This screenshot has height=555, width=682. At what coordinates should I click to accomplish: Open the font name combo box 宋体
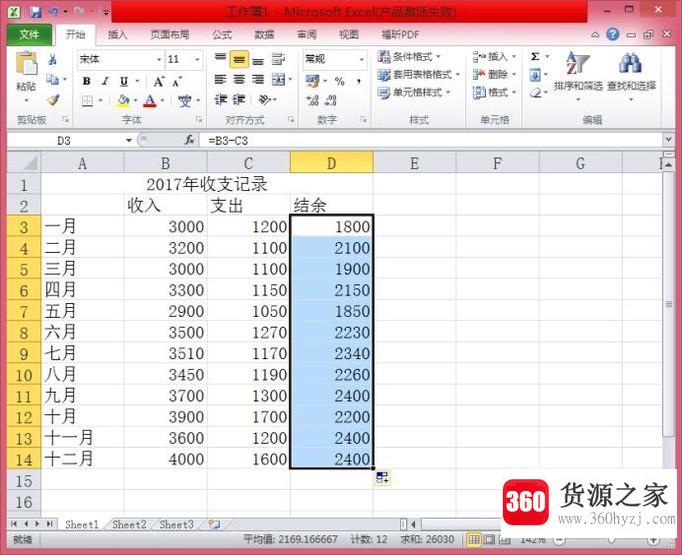pyautogui.click(x=120, y=59)
